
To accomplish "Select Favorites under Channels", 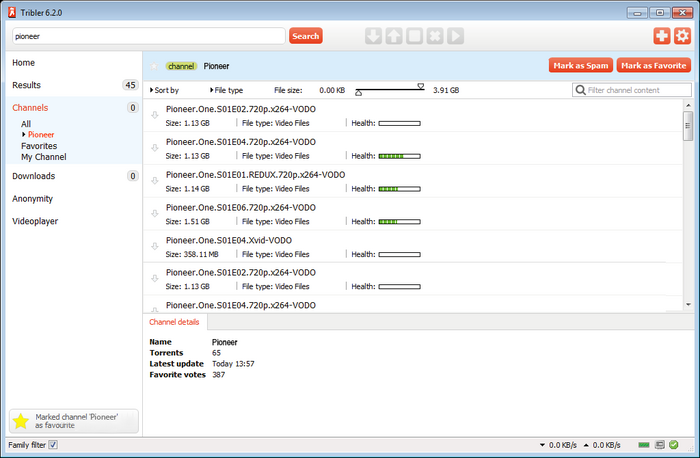I will [x=39, y=146].
